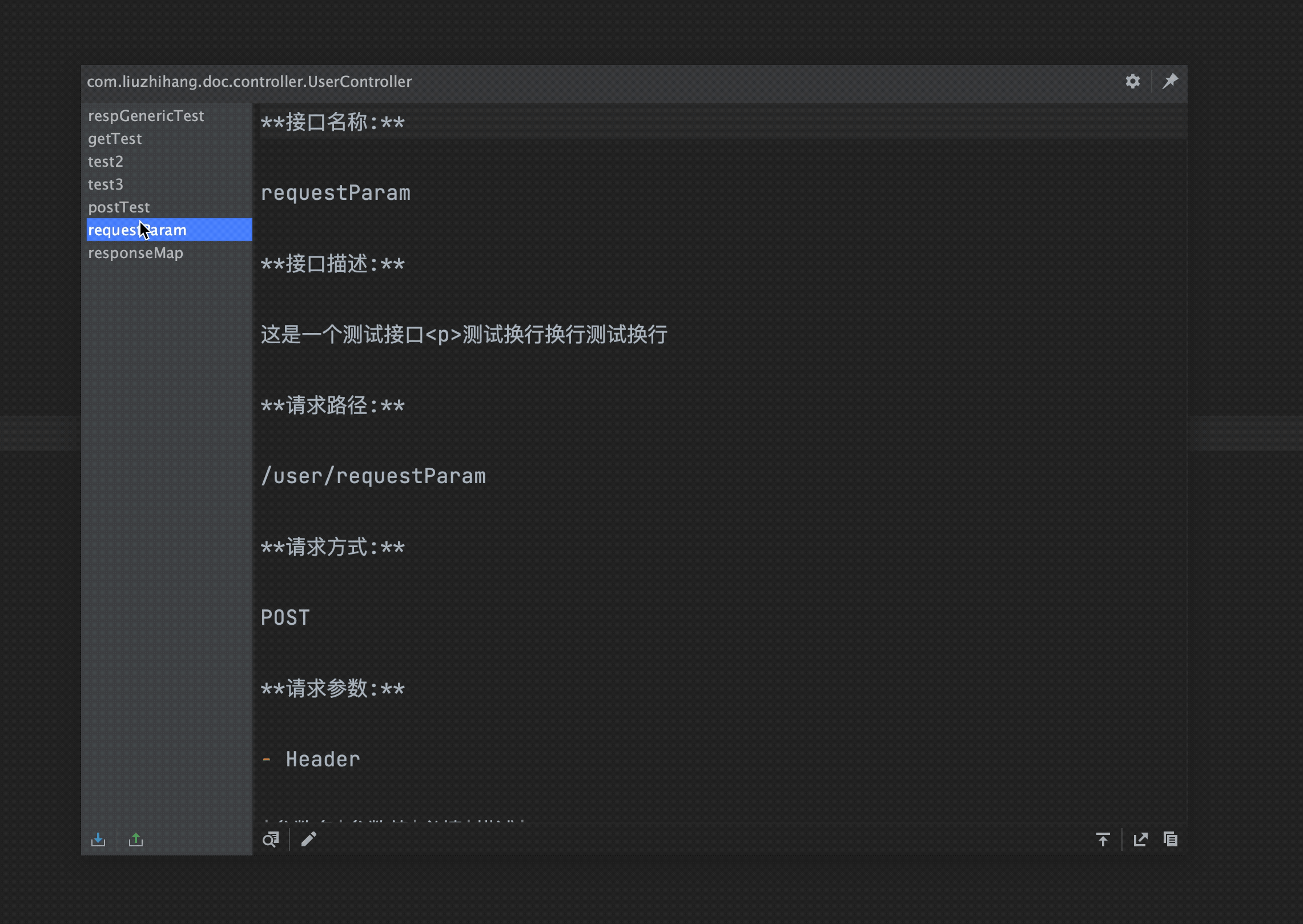Select postTest in method list

pyautogui.click(x=119, y=207)
